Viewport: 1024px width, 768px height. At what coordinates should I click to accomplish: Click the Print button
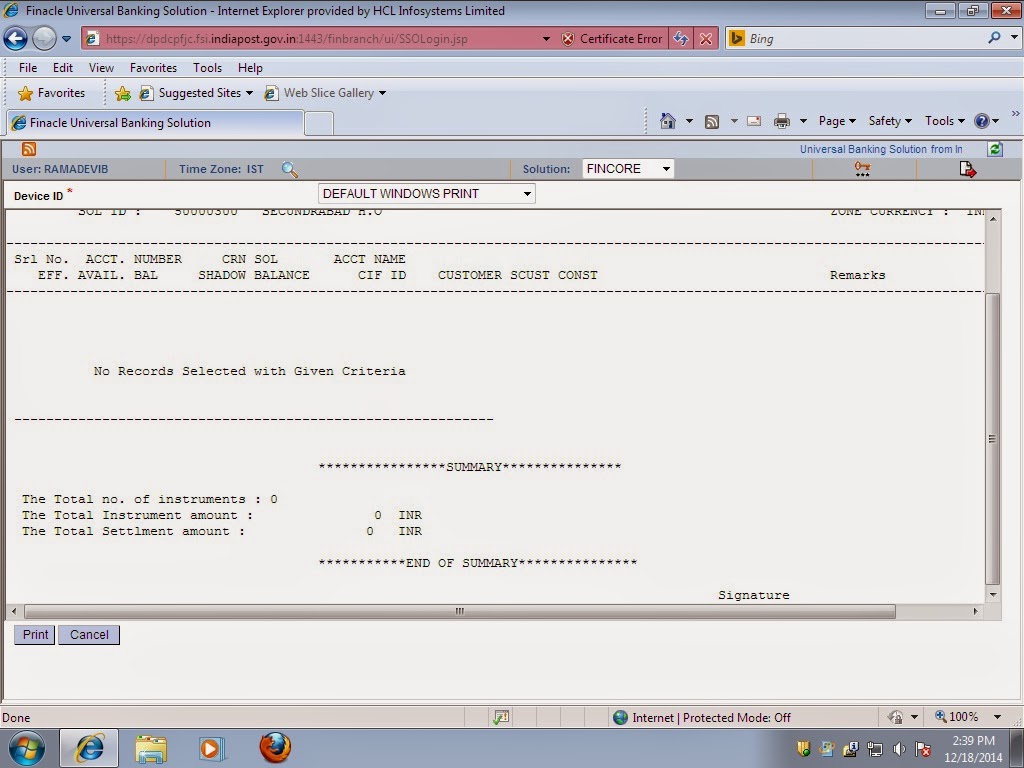coord(33,634)
